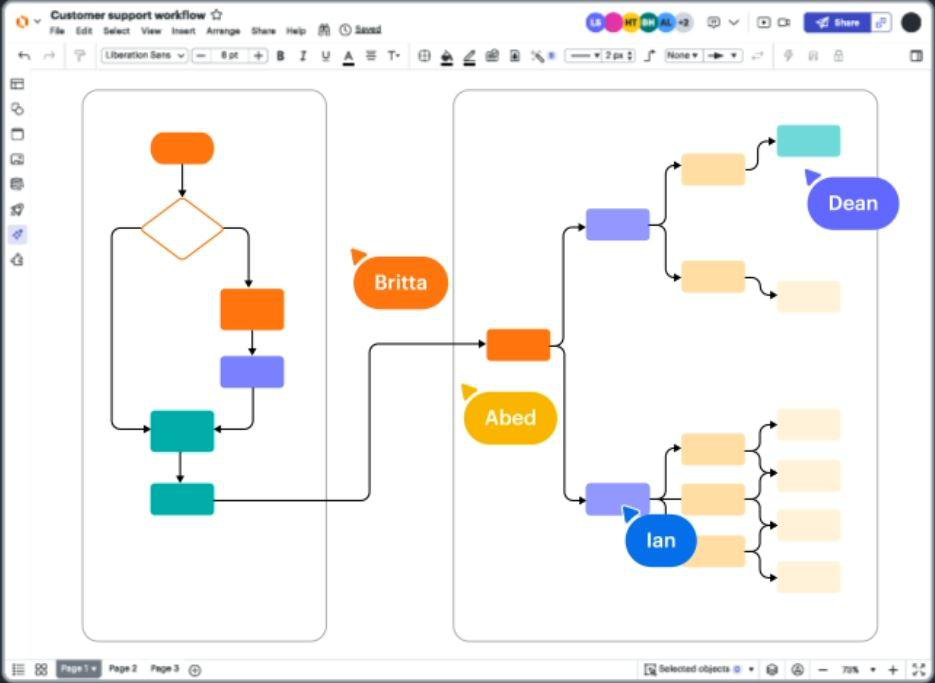Screen dimensions: 935x683
Task: Toggle underline formatting
Action: tap(326, 56)
